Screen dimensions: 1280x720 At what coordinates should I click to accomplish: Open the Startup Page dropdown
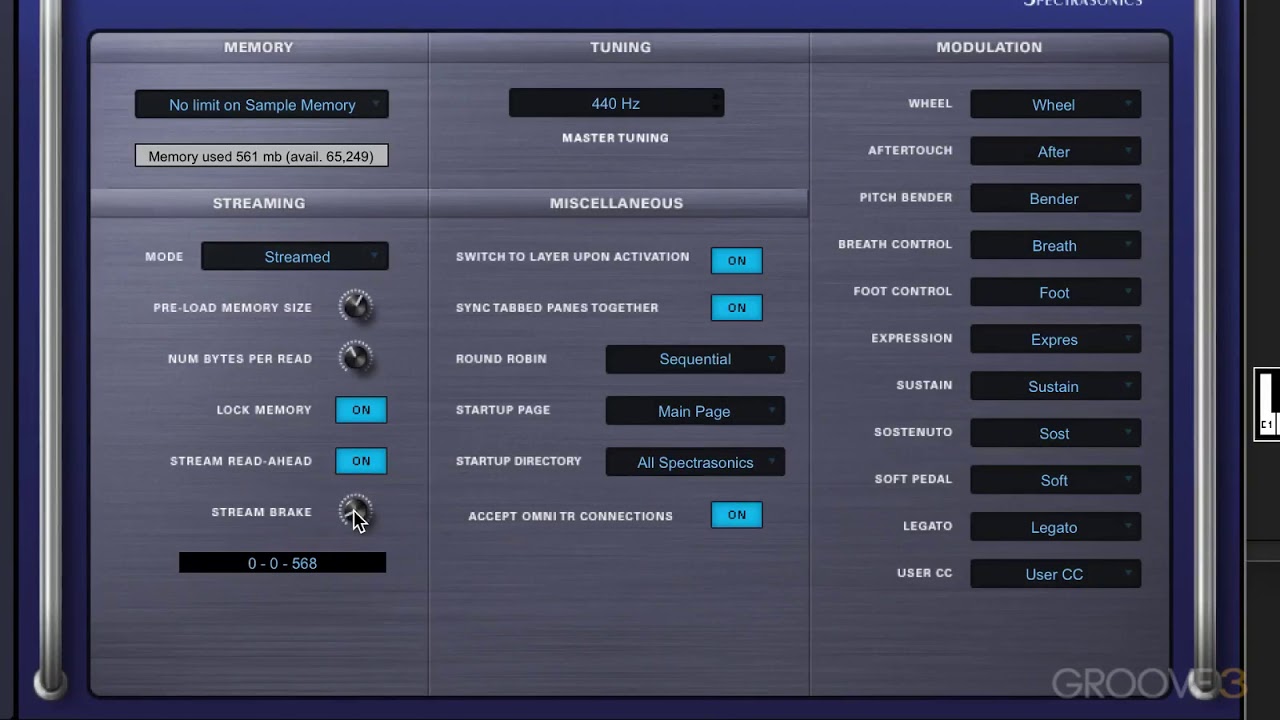pos(695,411)
